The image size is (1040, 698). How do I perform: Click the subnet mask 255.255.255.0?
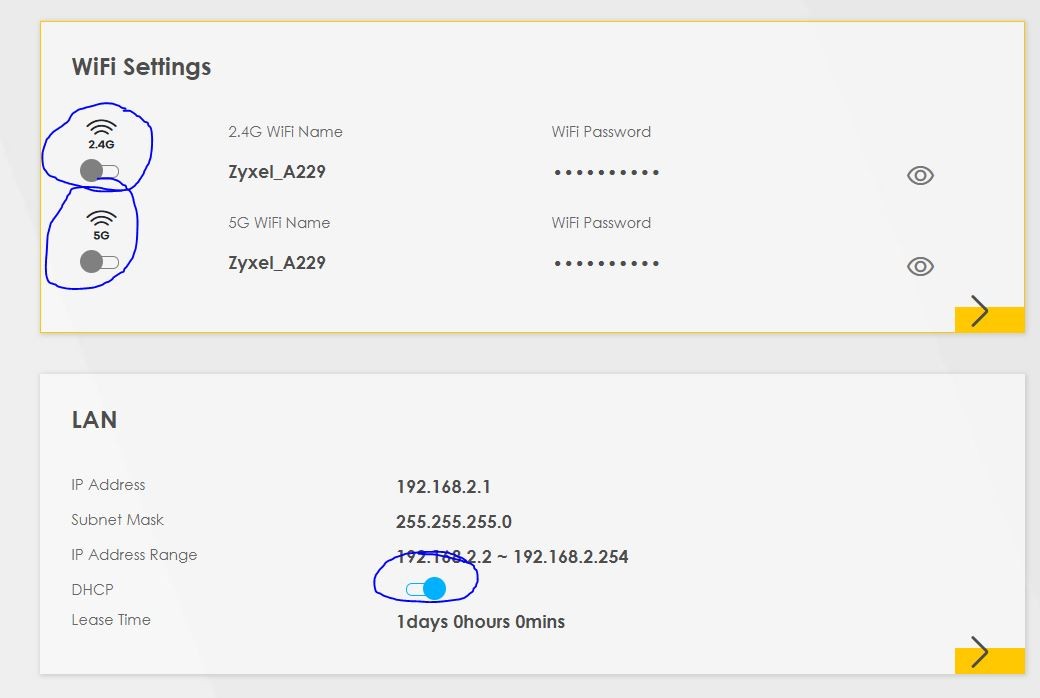point(454,522)
